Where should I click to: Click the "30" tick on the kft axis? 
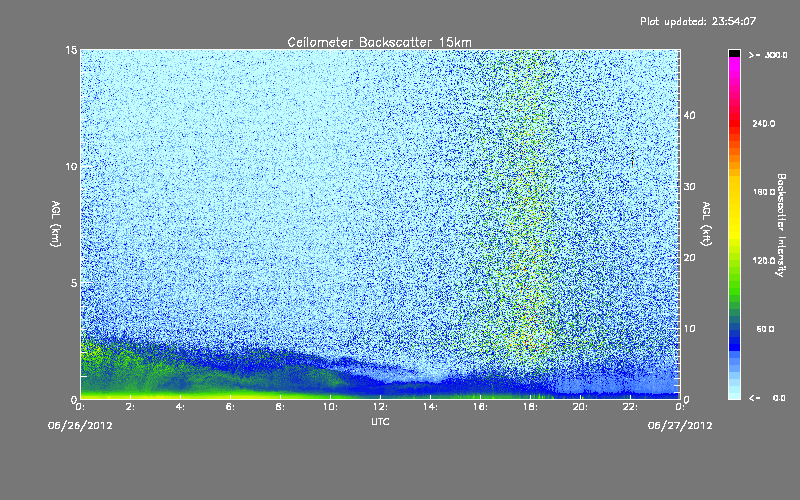coord(689,187)
